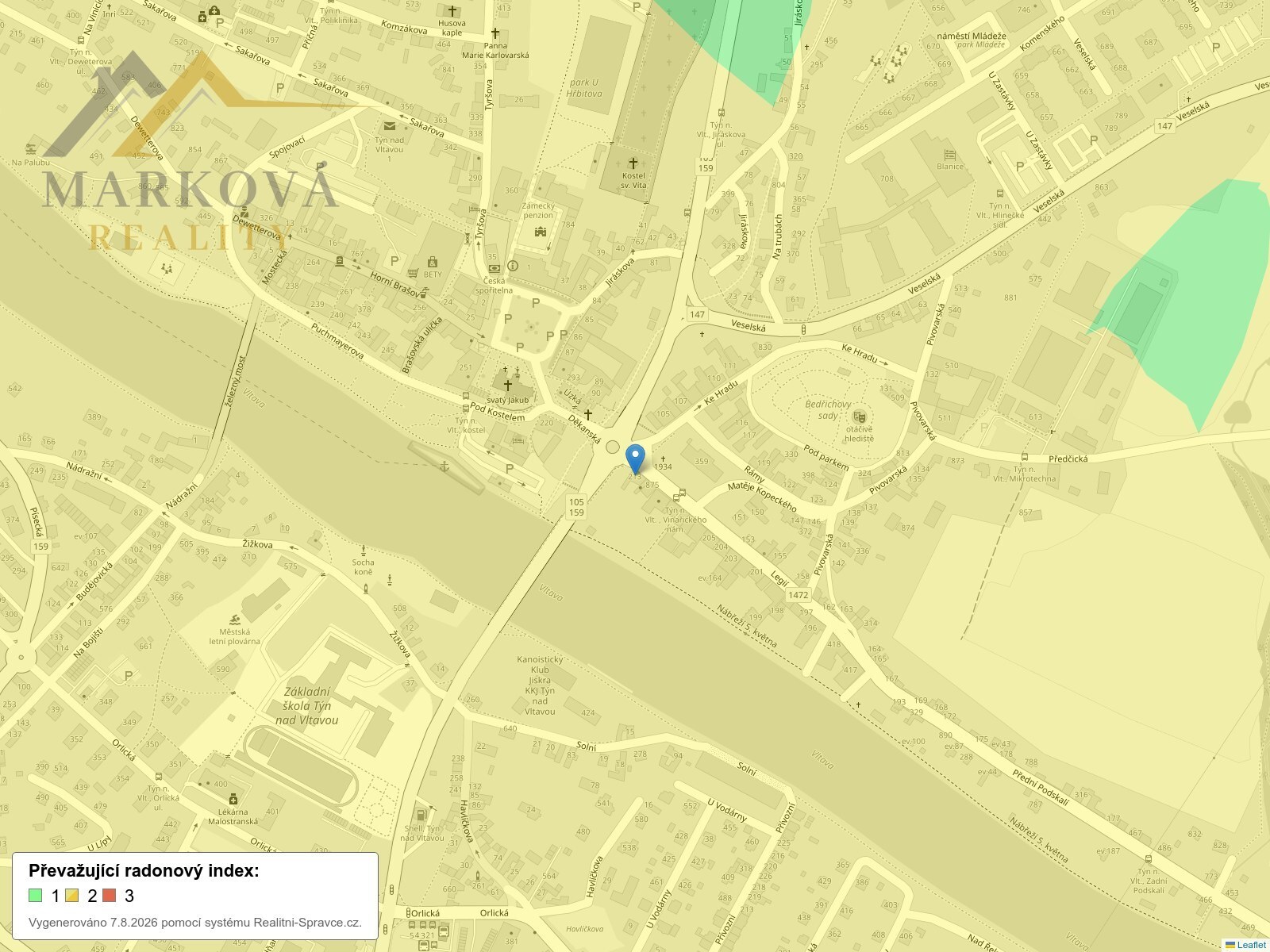The height and width of the screenshot is (952, 1270).
Task: Click the Lékárna Malostranská pharmacy icon
Action: point(233,799)
